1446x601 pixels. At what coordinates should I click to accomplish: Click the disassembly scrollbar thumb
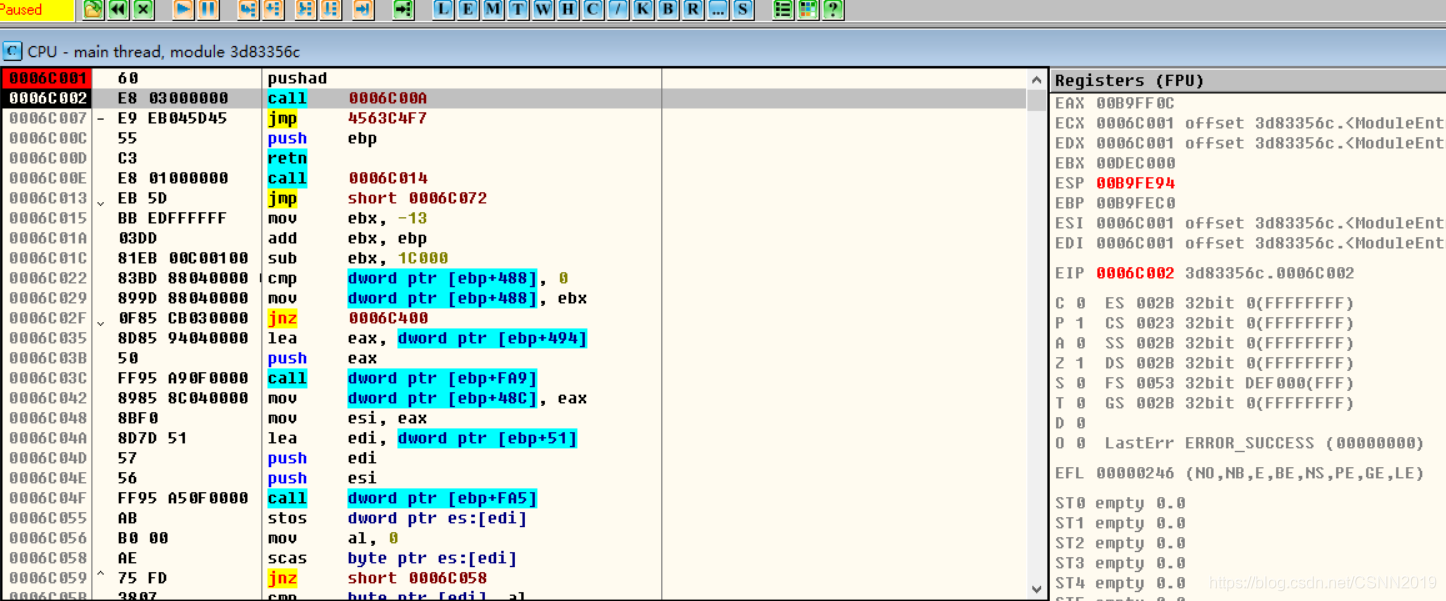(x=1037, y=99)
